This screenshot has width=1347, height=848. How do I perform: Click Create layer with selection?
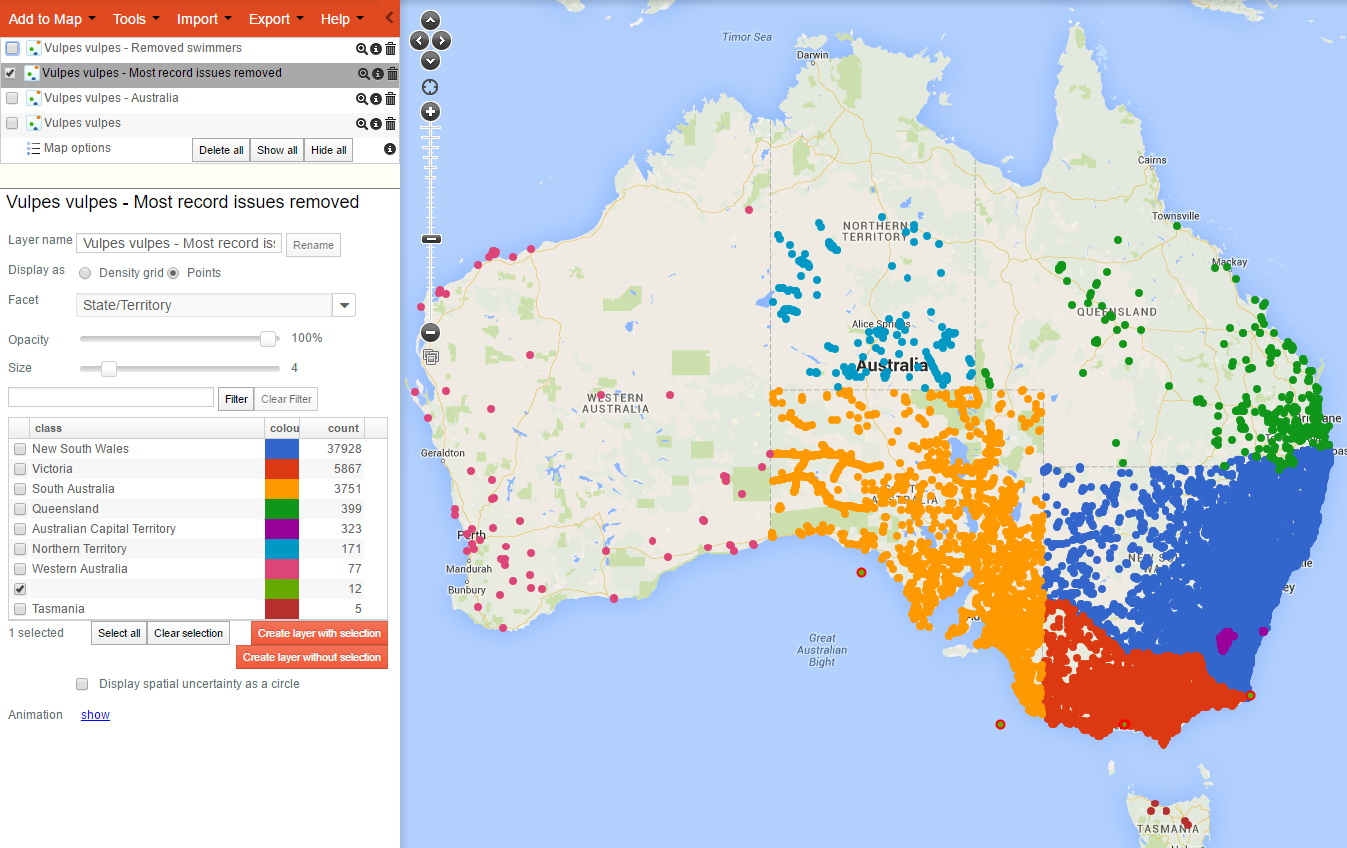(319, 633)
